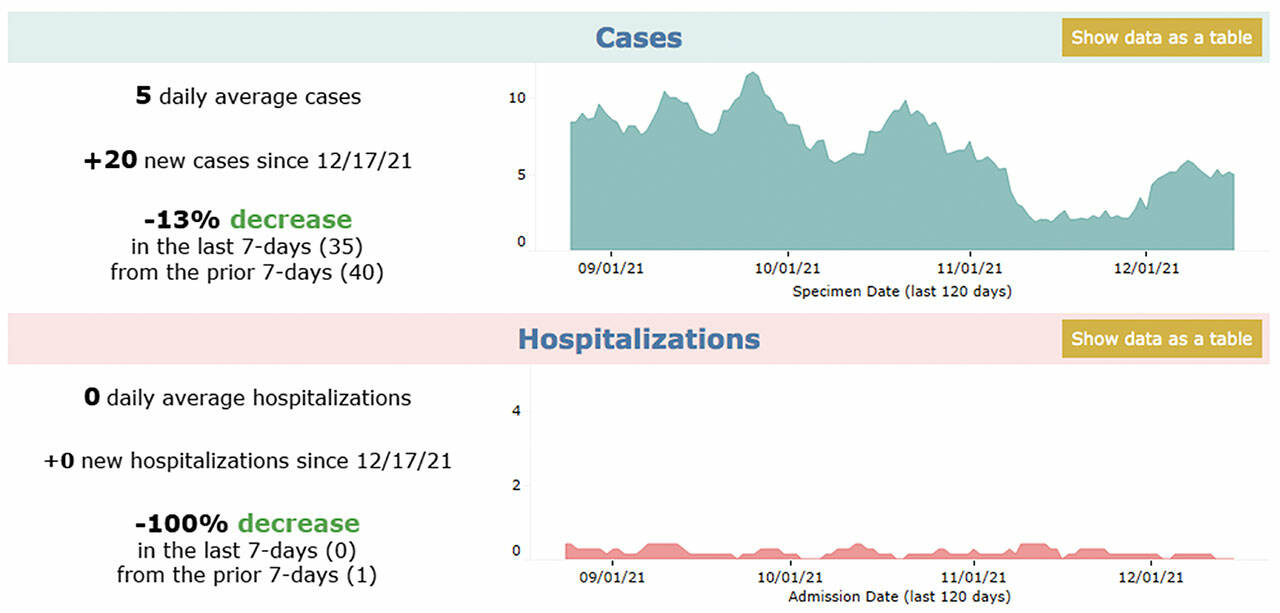
Task: Click the "0 daily average hospitalizations" statistic
Action: [247, 398]
